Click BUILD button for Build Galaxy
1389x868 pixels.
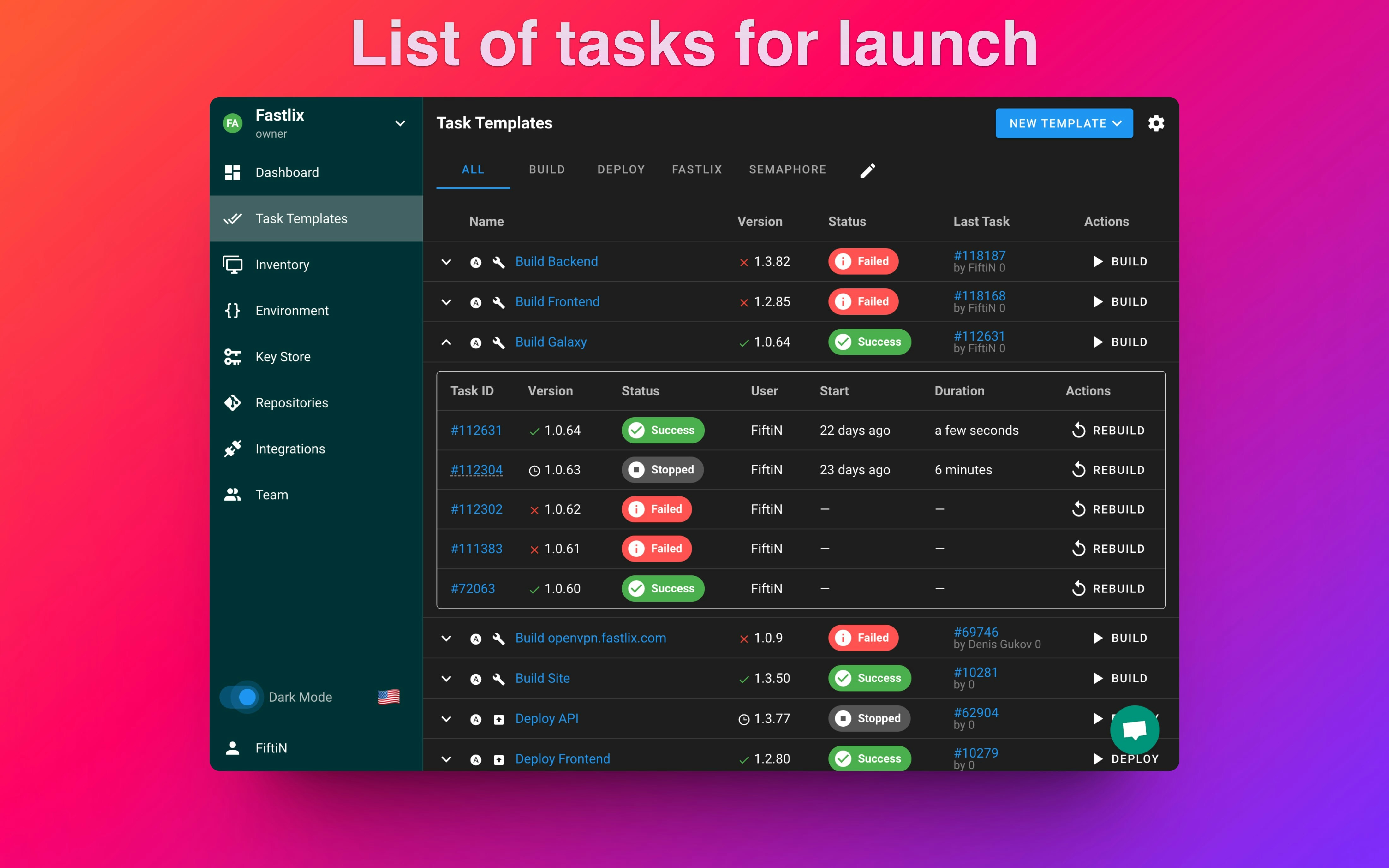1120,342
